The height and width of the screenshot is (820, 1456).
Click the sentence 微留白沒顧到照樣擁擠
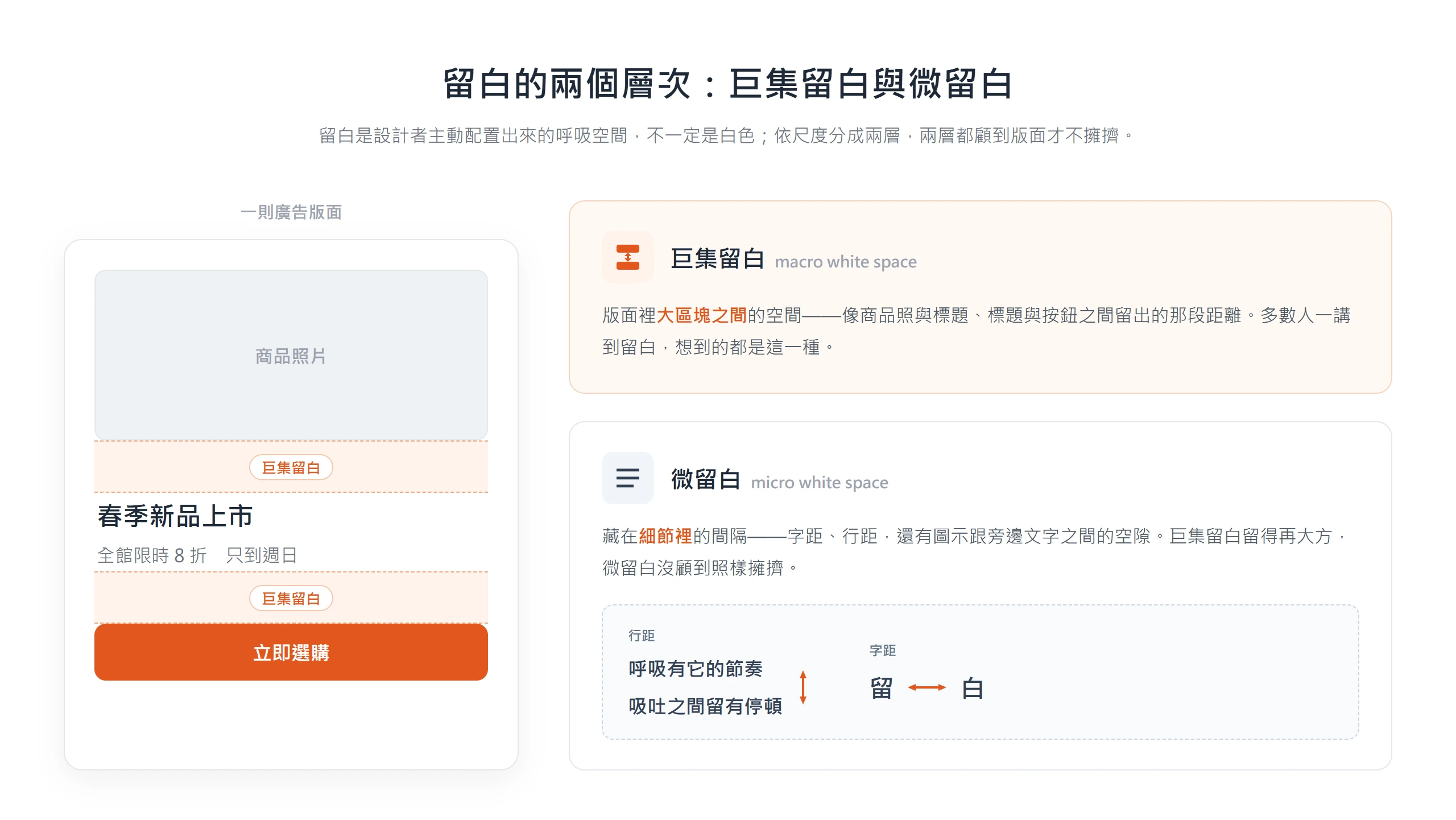(700, 568)
